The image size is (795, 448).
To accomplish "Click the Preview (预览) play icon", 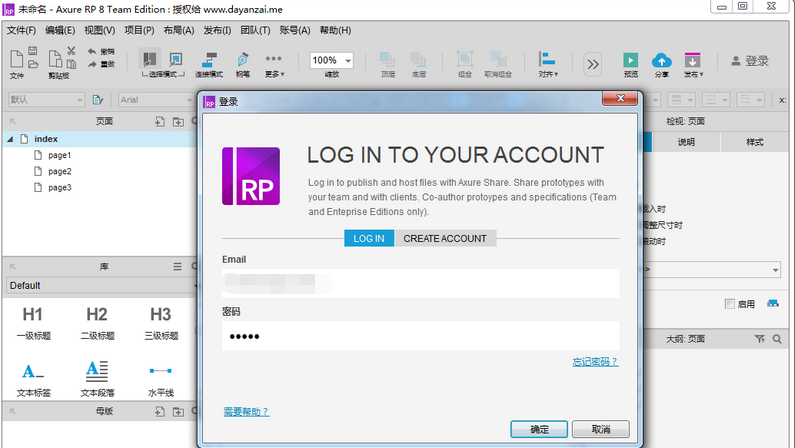I will click(x=630, y=61).
